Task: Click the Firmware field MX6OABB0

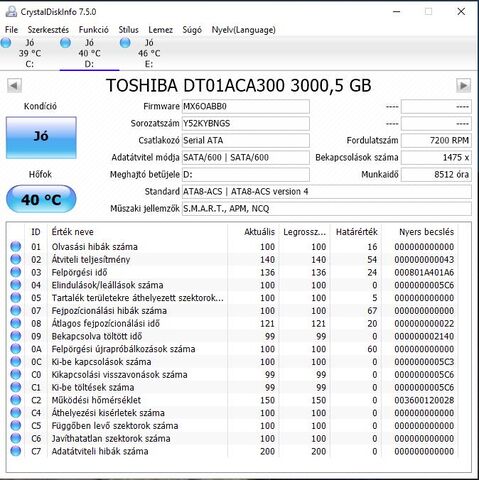Action: [246, 107]
